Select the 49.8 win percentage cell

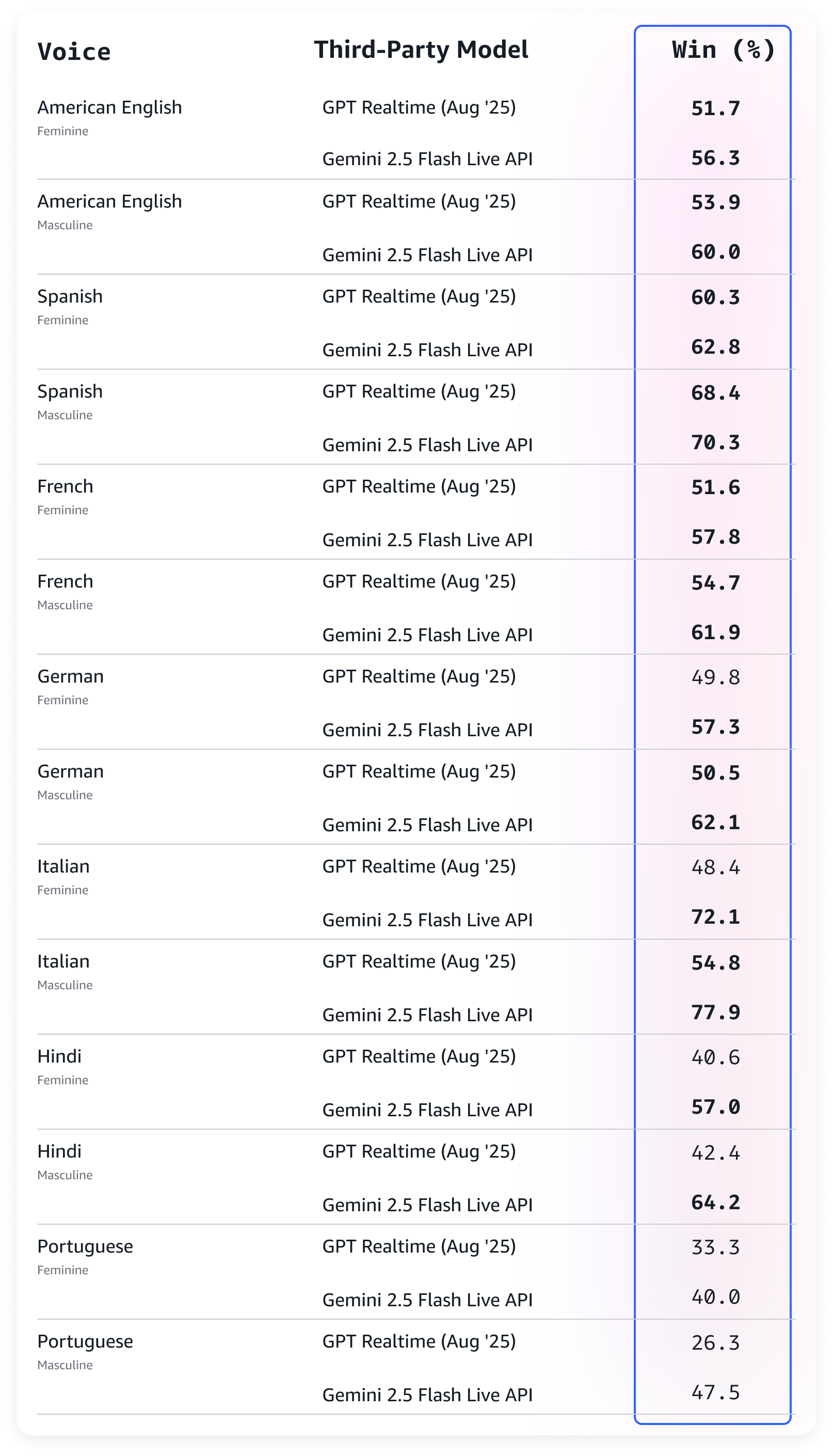(715, 677)
